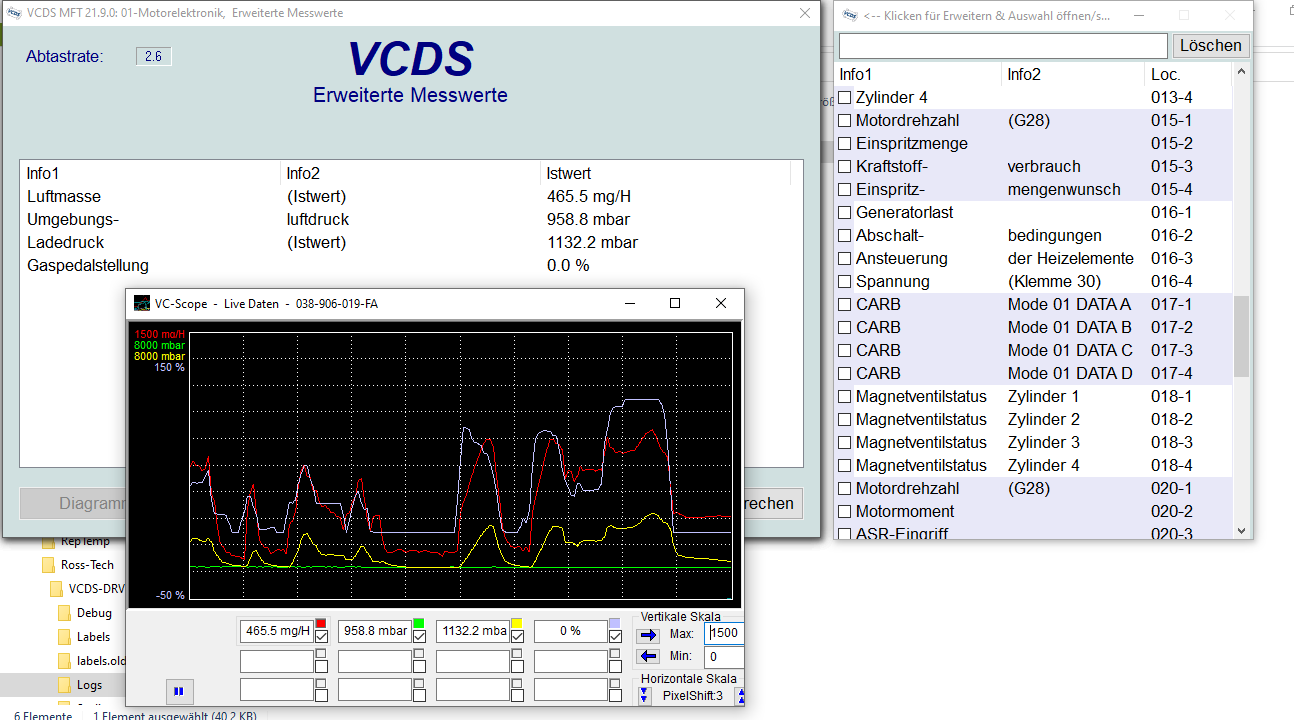
Task: Click the Löschen button
Action: [x=1211, y=46]
